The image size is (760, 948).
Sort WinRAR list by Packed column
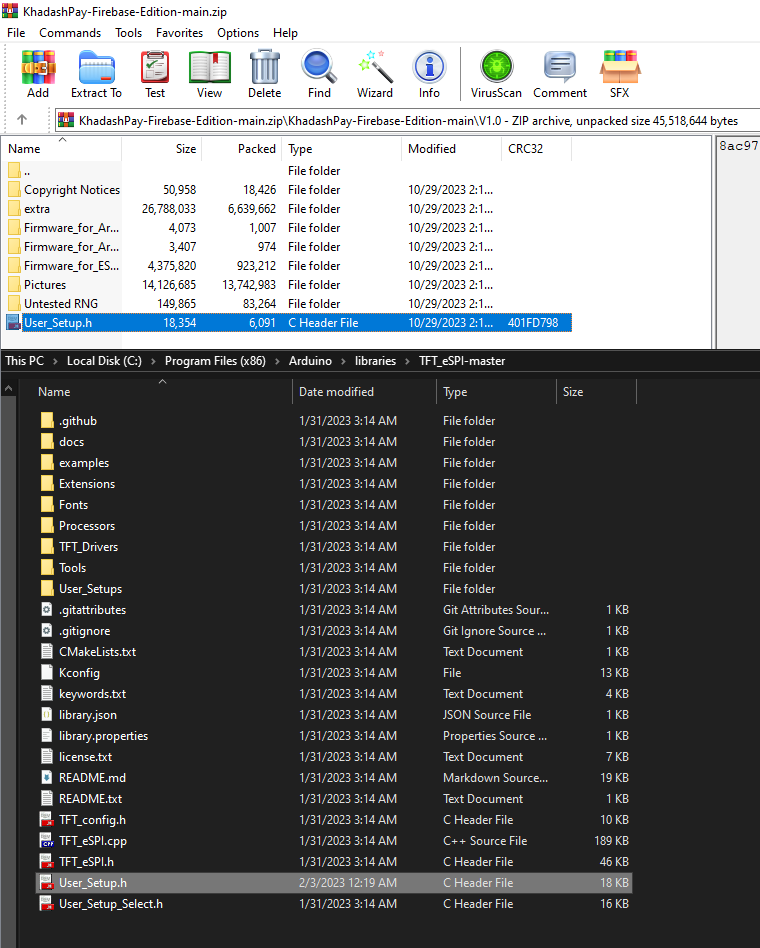241,149
